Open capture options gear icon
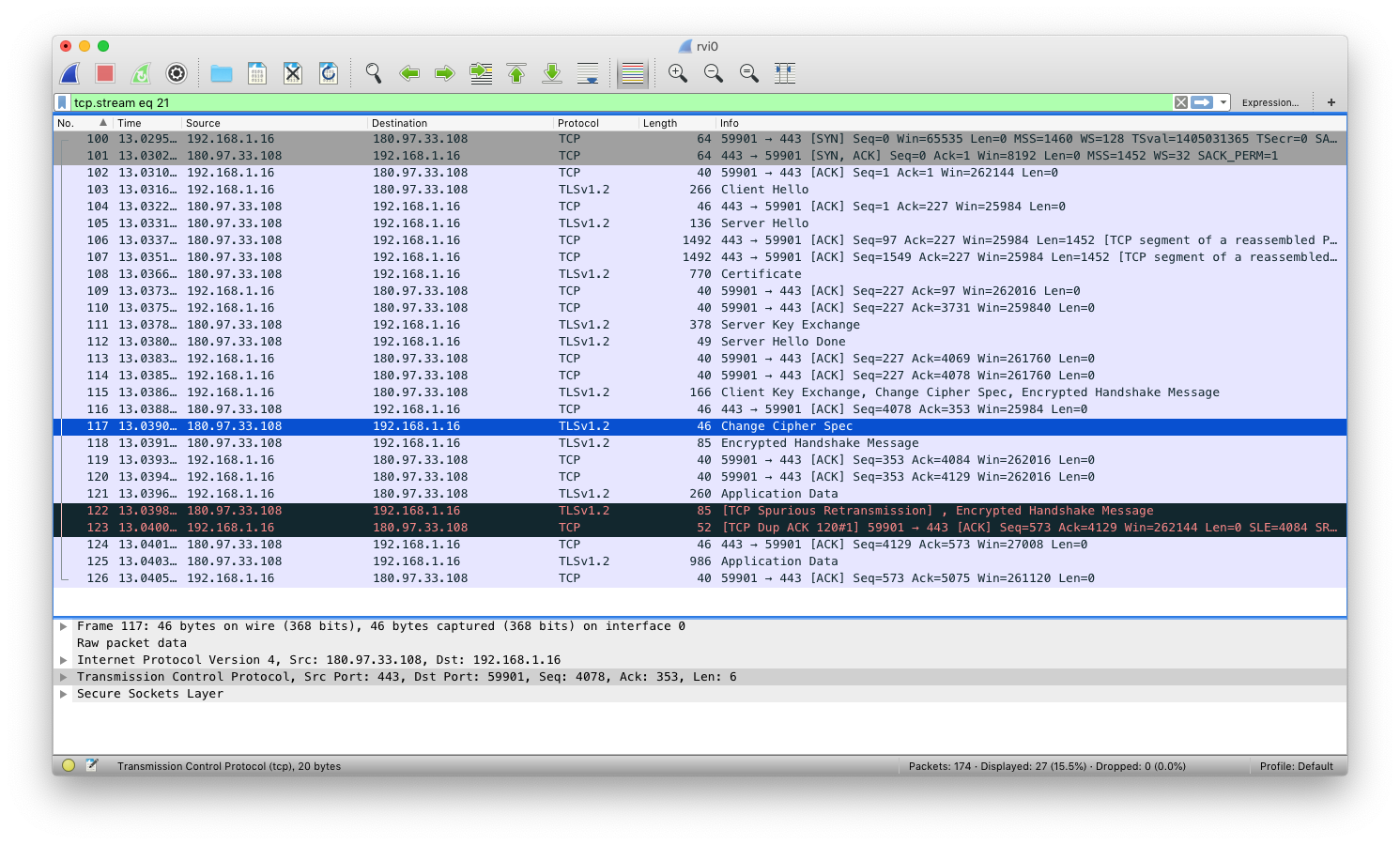This screenshot has height=845, width=1400. (177, 73)
